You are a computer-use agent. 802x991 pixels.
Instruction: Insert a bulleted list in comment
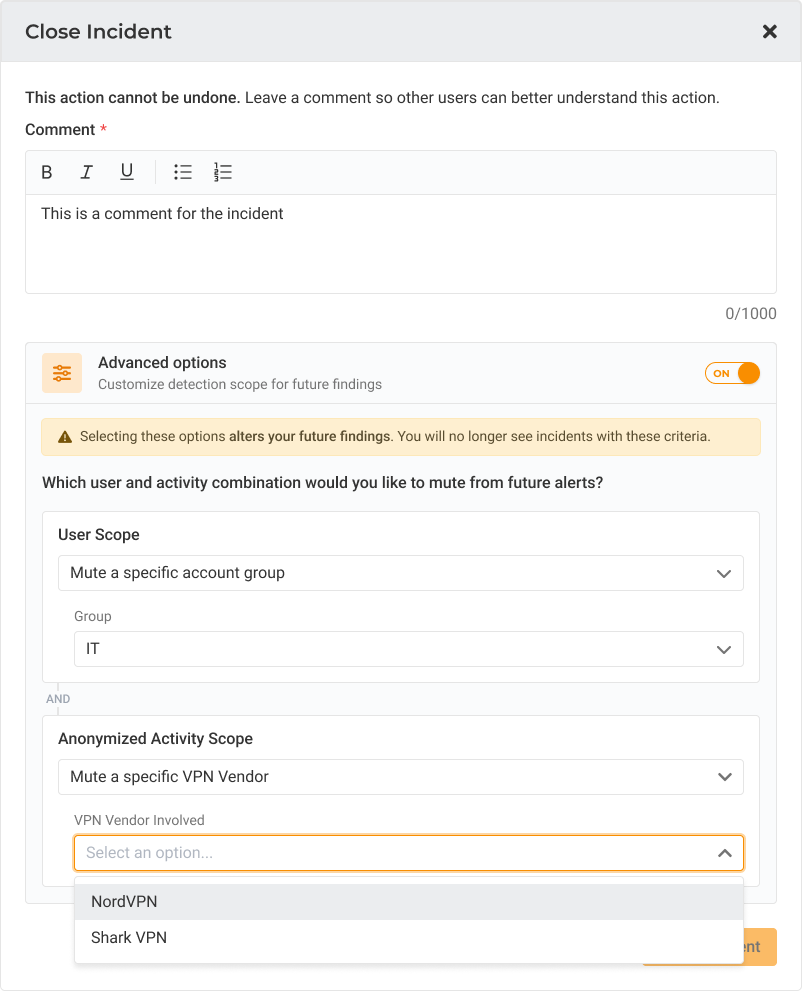[x=183, y=173]
